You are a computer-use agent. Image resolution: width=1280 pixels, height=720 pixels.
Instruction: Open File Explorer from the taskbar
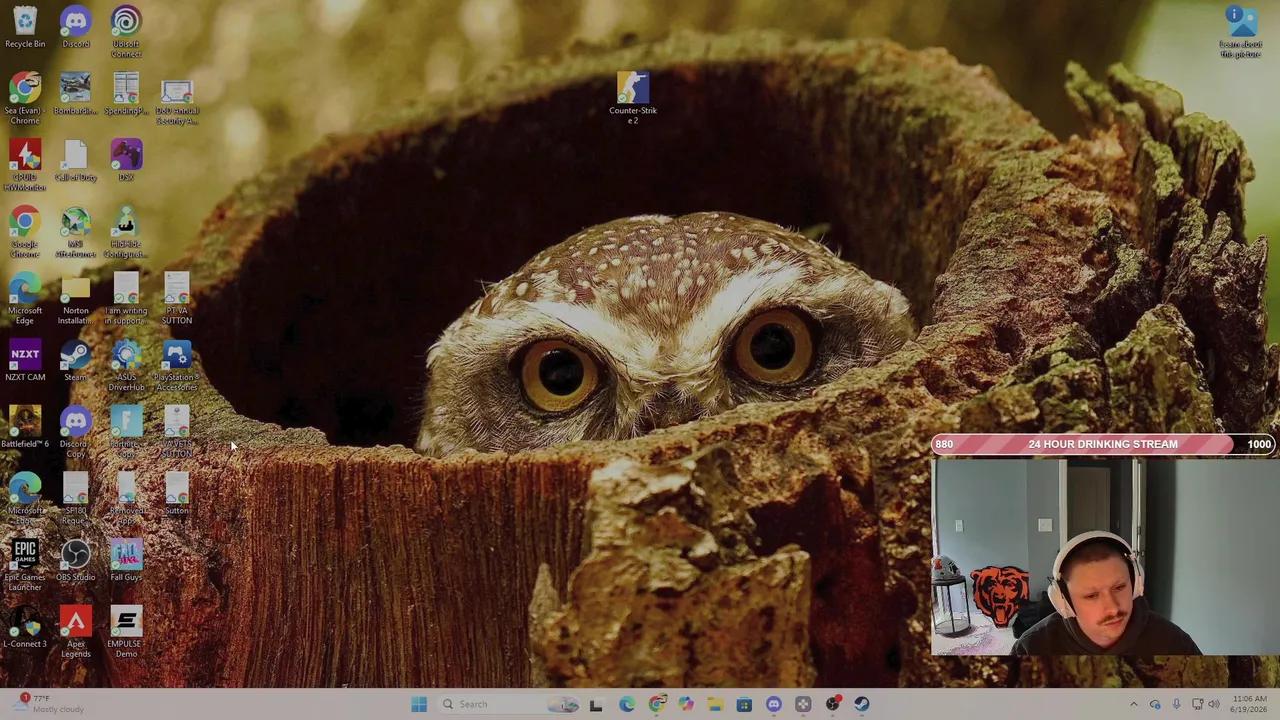[x=715, y=704]
